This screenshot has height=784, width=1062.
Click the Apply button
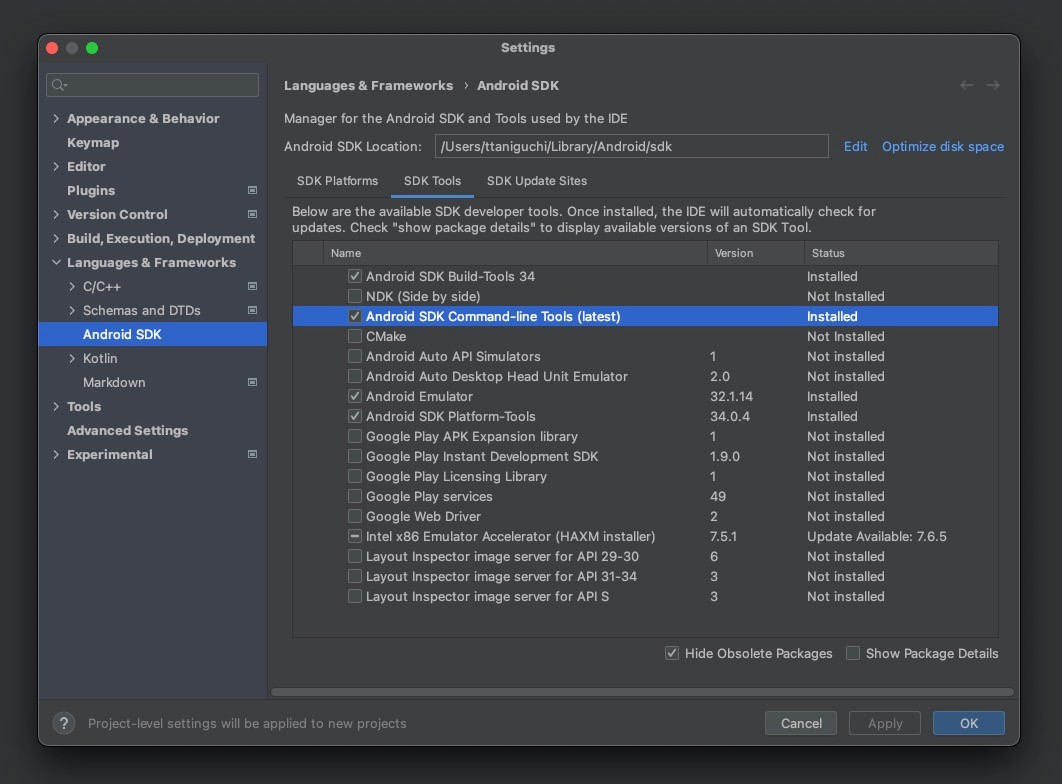[x=885, y=723]
